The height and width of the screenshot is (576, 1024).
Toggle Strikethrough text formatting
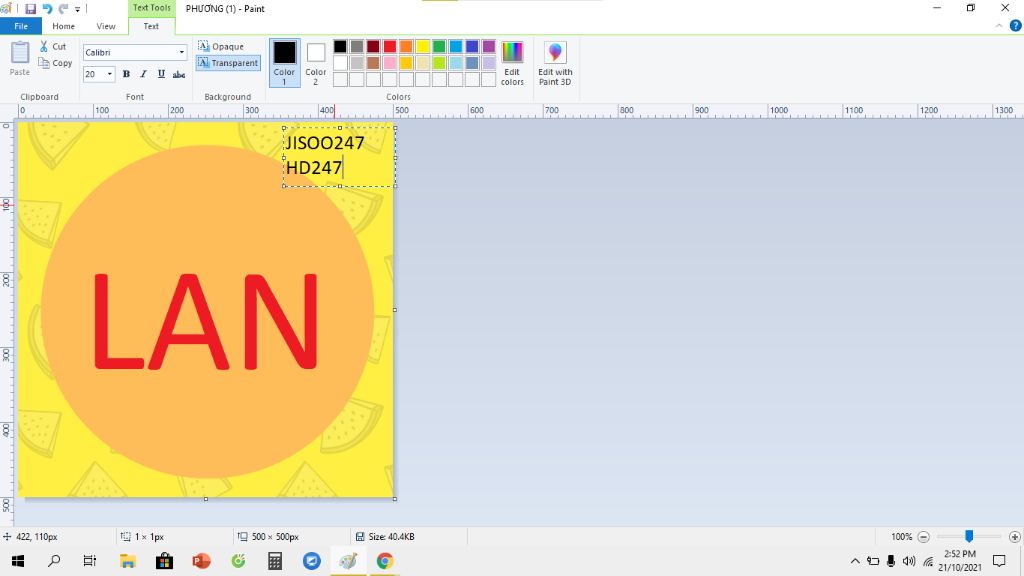click(x=179, y=74)
